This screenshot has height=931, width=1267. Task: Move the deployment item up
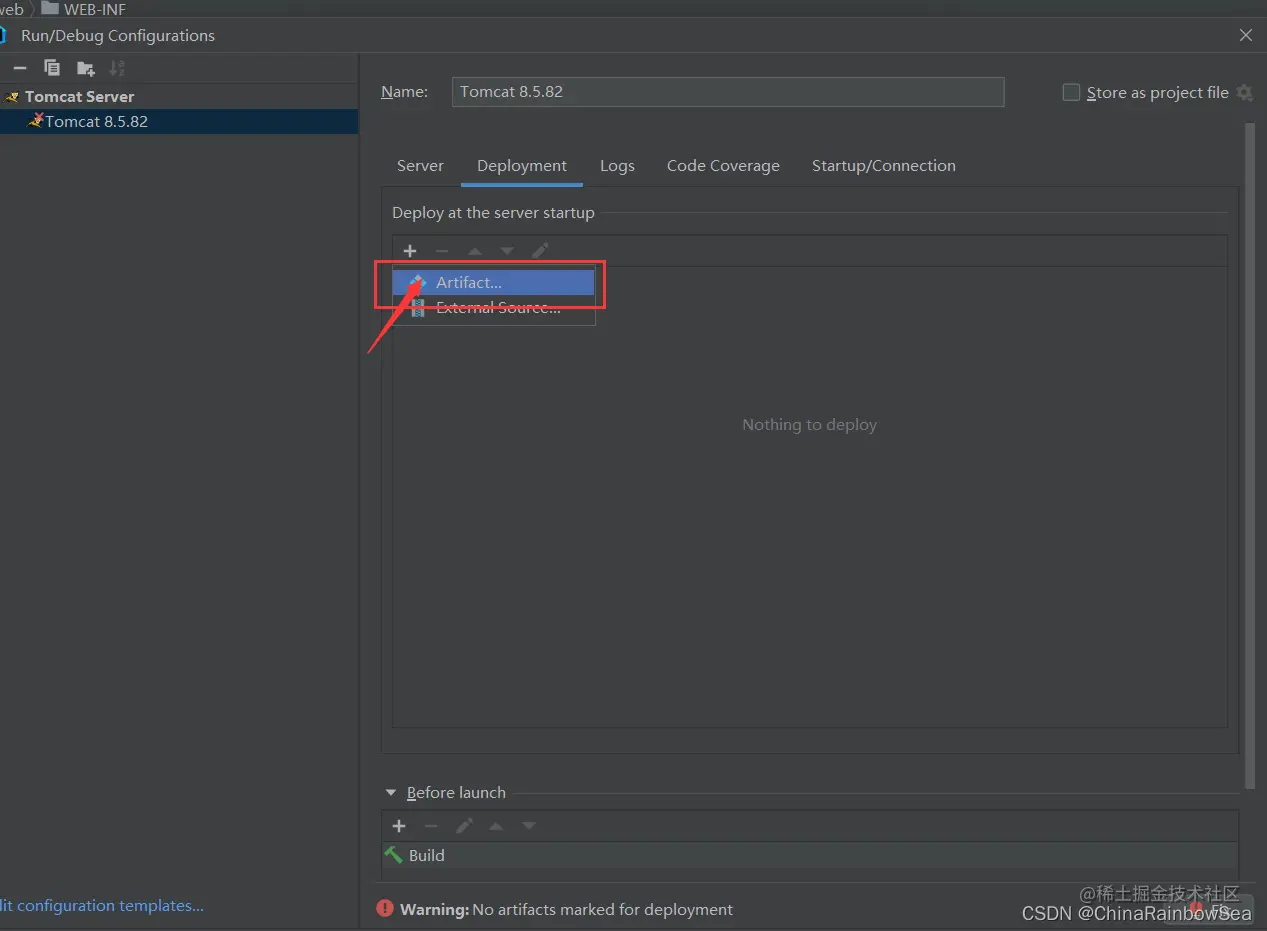tap(475, 251)
